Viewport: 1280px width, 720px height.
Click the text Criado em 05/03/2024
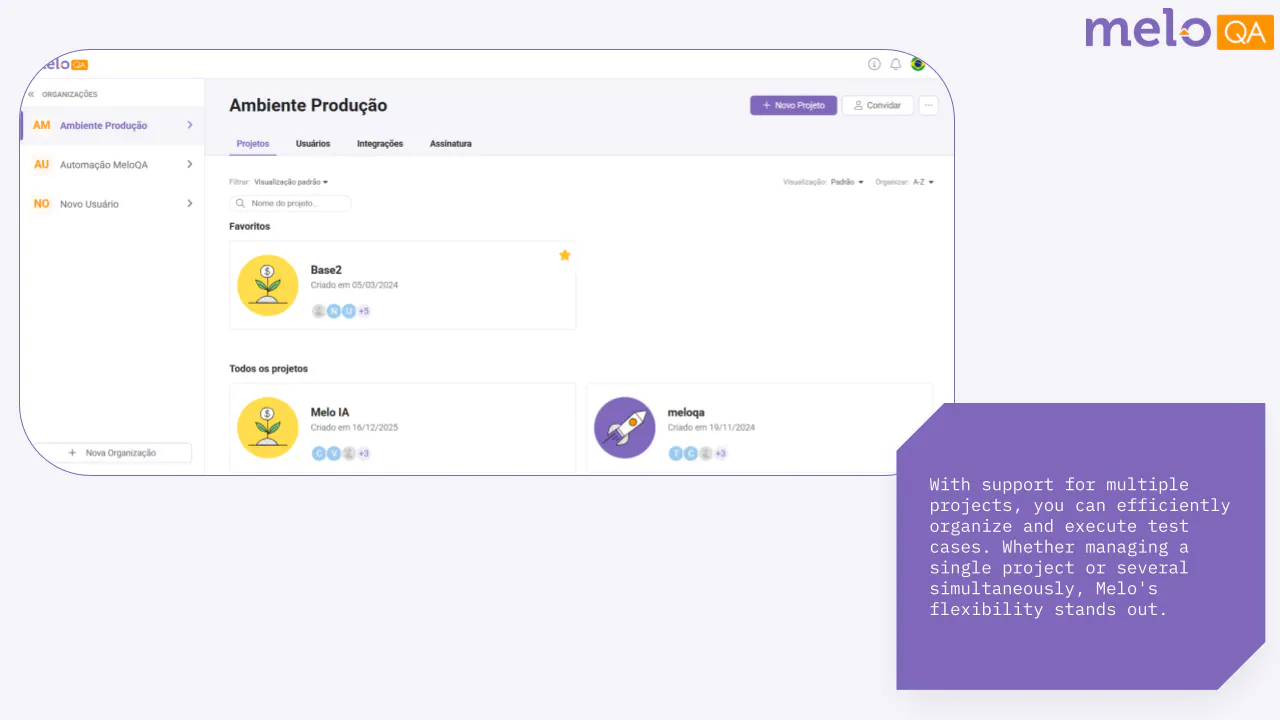[x=354, y=285]
